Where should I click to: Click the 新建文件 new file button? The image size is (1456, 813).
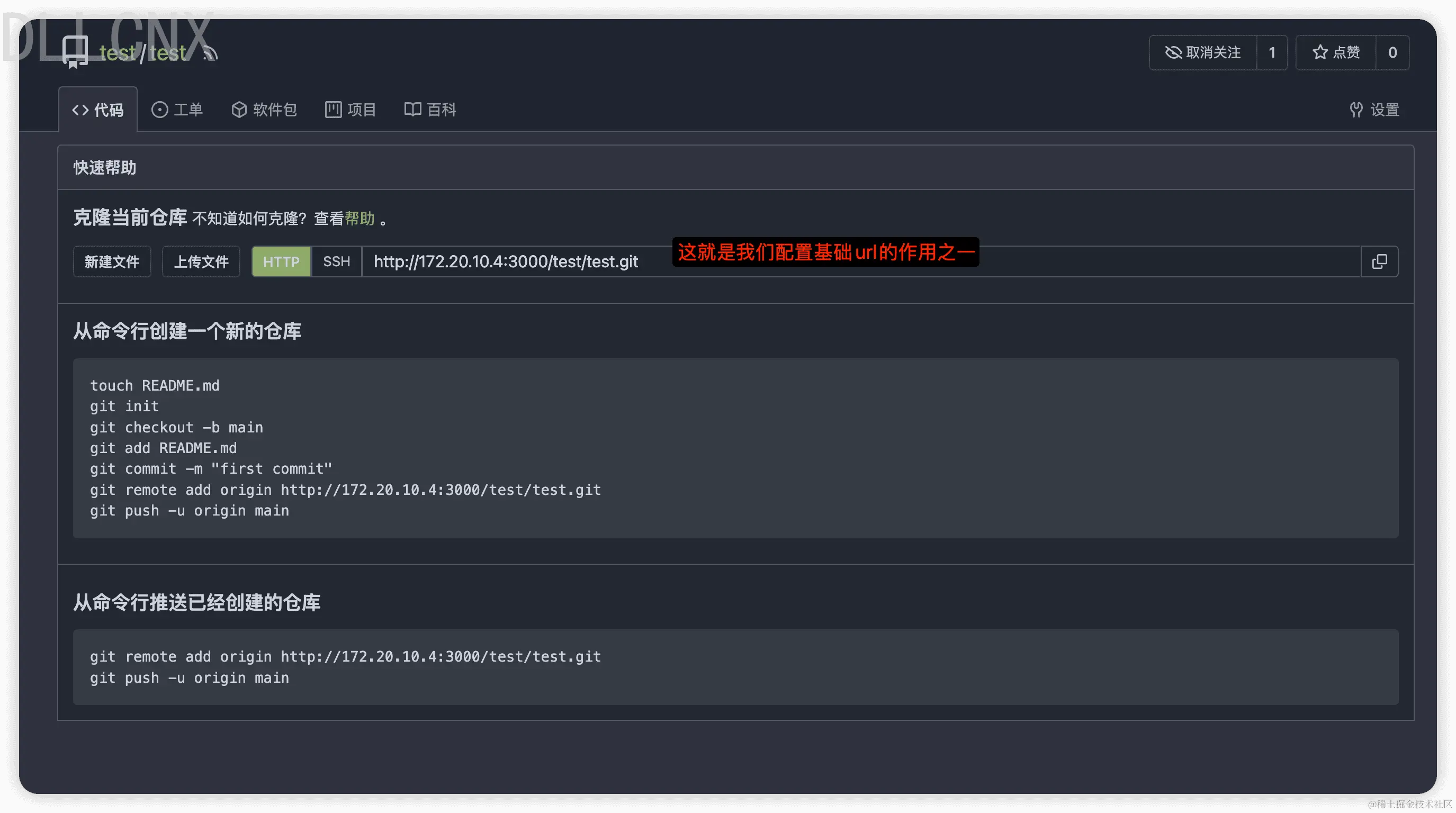click(112, 261)
